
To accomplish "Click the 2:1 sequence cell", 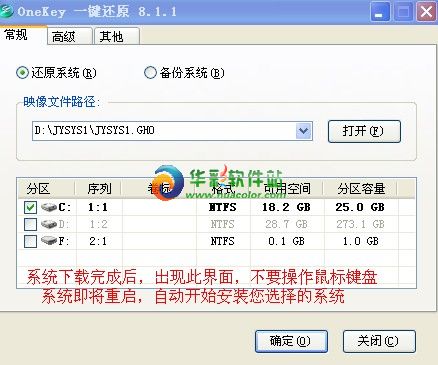I will (98, 241).
